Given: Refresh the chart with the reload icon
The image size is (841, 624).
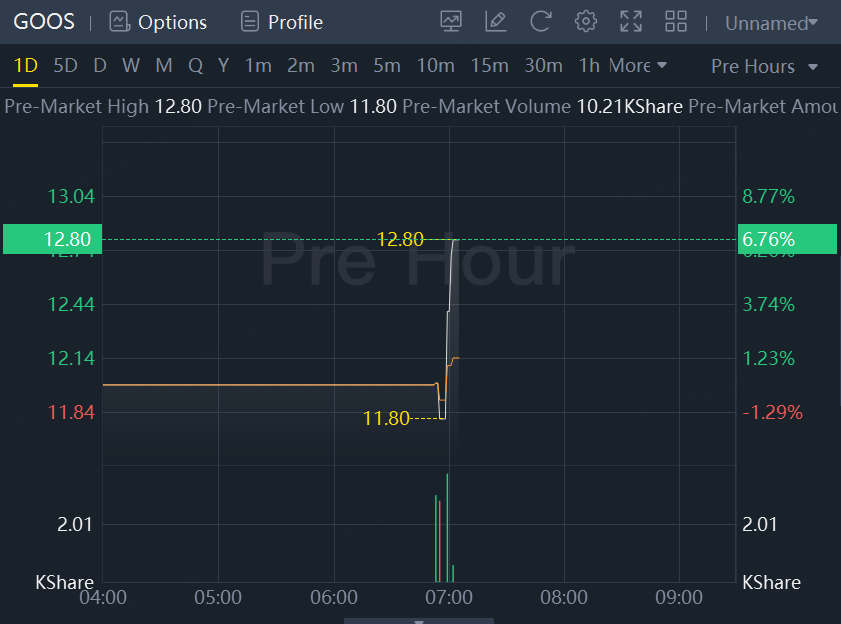Looking at the screenshot, I should 540,21.
